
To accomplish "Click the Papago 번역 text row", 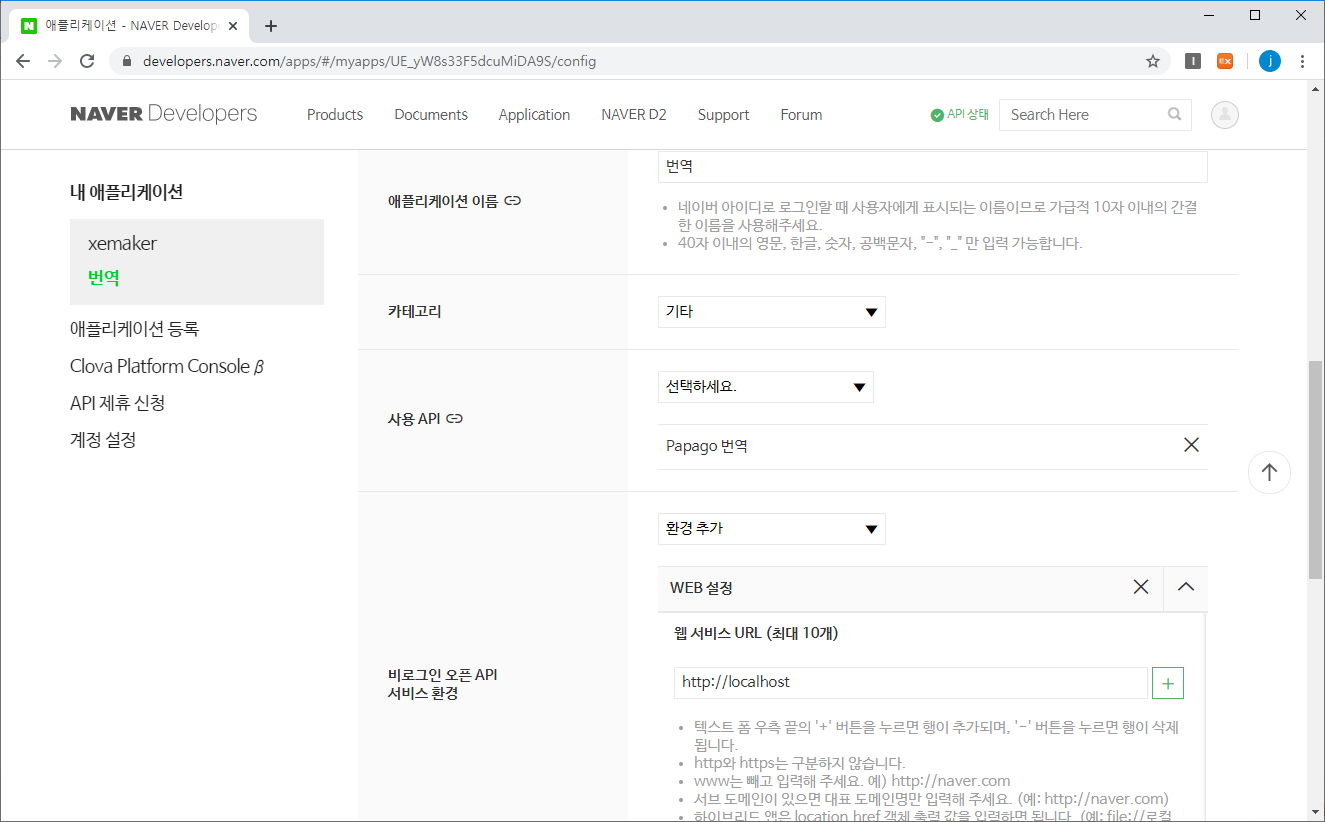I will pyautogui.click(x=933, y=446).
